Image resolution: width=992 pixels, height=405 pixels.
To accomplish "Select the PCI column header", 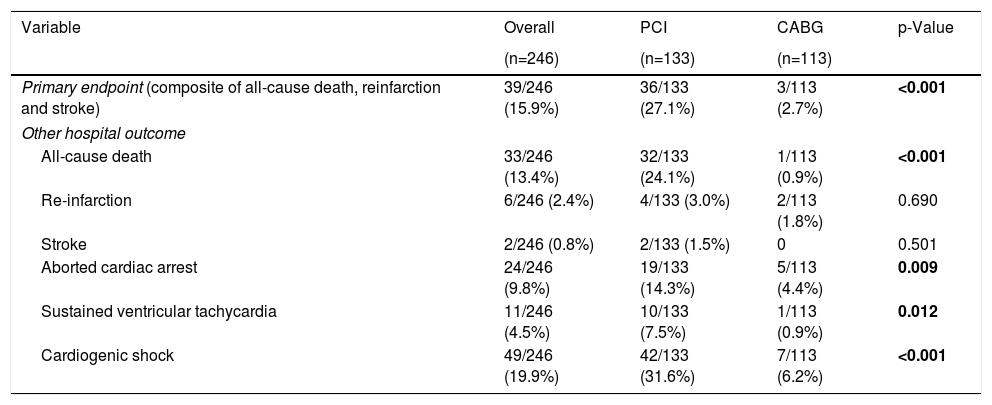I will pos(651,28).
